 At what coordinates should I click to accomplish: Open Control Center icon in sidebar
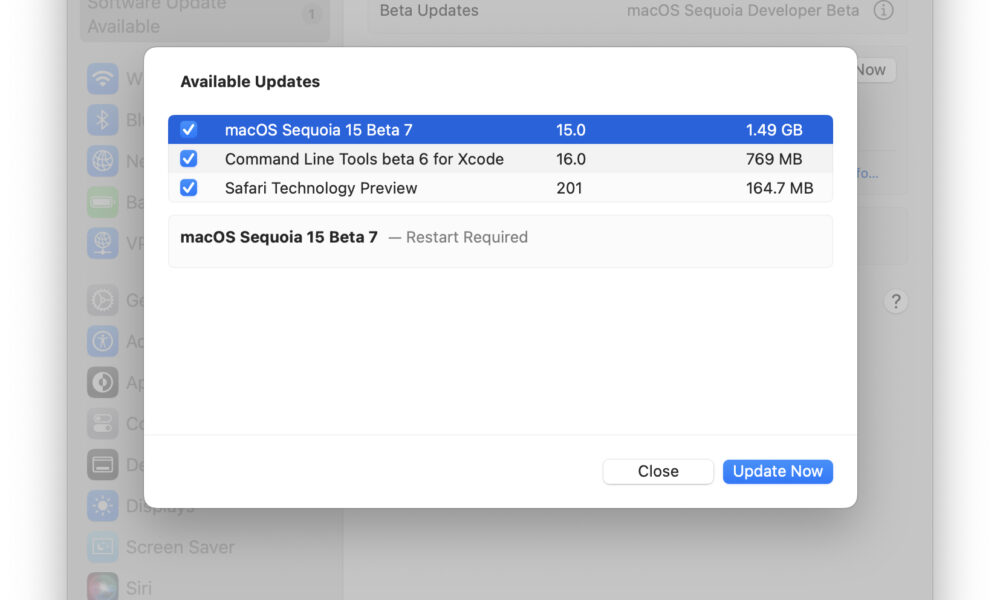point(103,423)
